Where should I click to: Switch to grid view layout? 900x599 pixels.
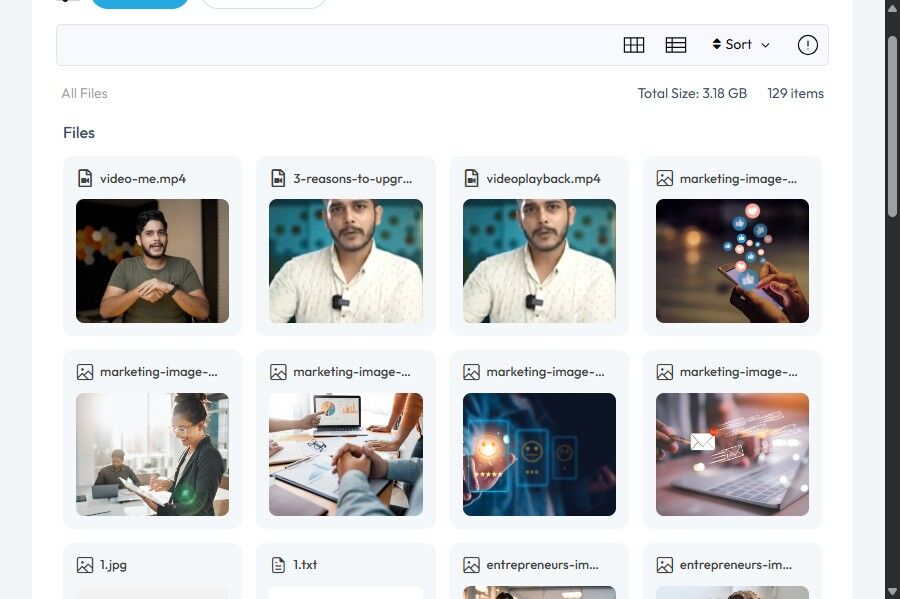pyautogui.click(x=634, y=45)
